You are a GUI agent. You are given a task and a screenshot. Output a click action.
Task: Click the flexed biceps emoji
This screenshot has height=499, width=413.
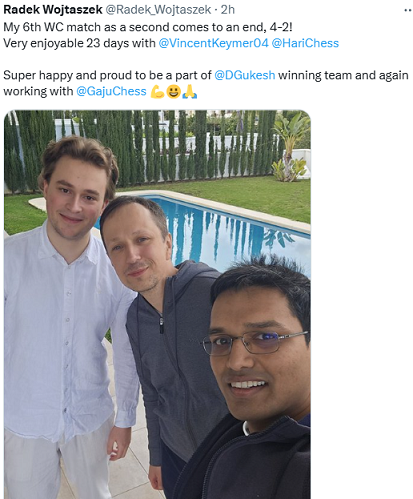pyautogui.click(x=157, y=92)
